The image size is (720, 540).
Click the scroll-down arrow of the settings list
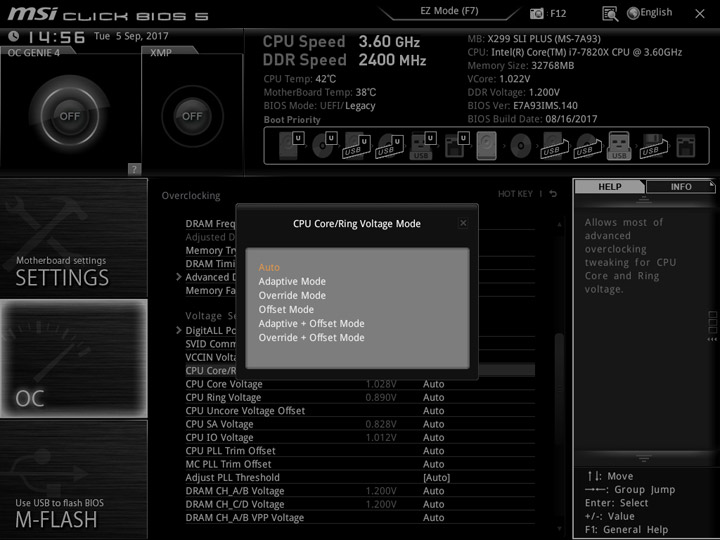[x=559, y=529]
